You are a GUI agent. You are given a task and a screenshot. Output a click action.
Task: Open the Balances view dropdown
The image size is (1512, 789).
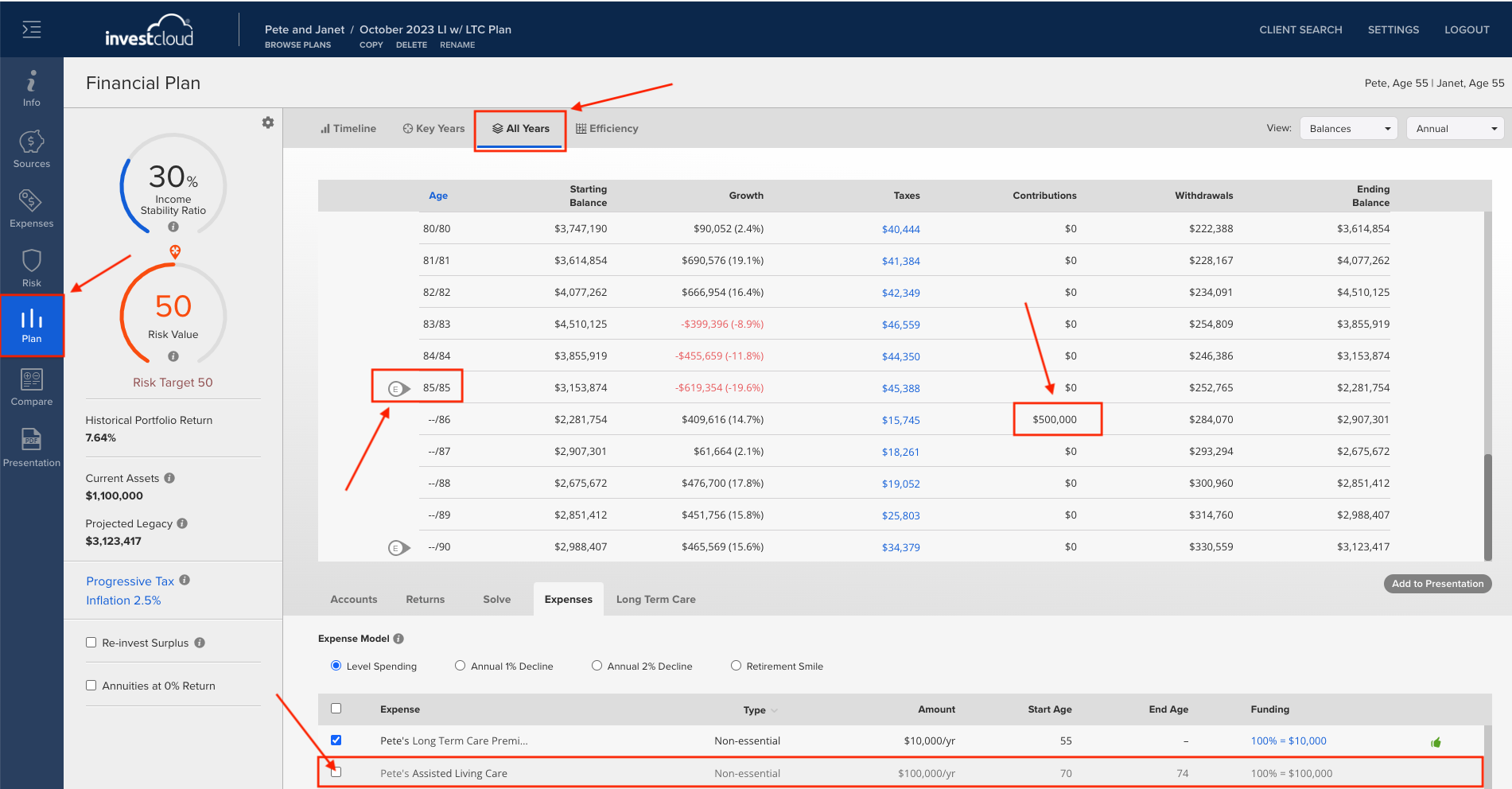point(1348,128)
